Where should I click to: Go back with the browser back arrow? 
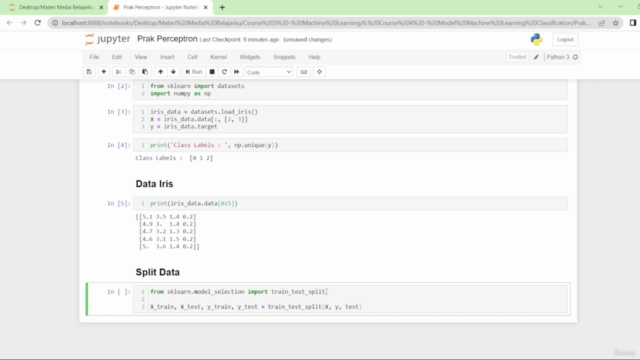[x=9, y=23]
